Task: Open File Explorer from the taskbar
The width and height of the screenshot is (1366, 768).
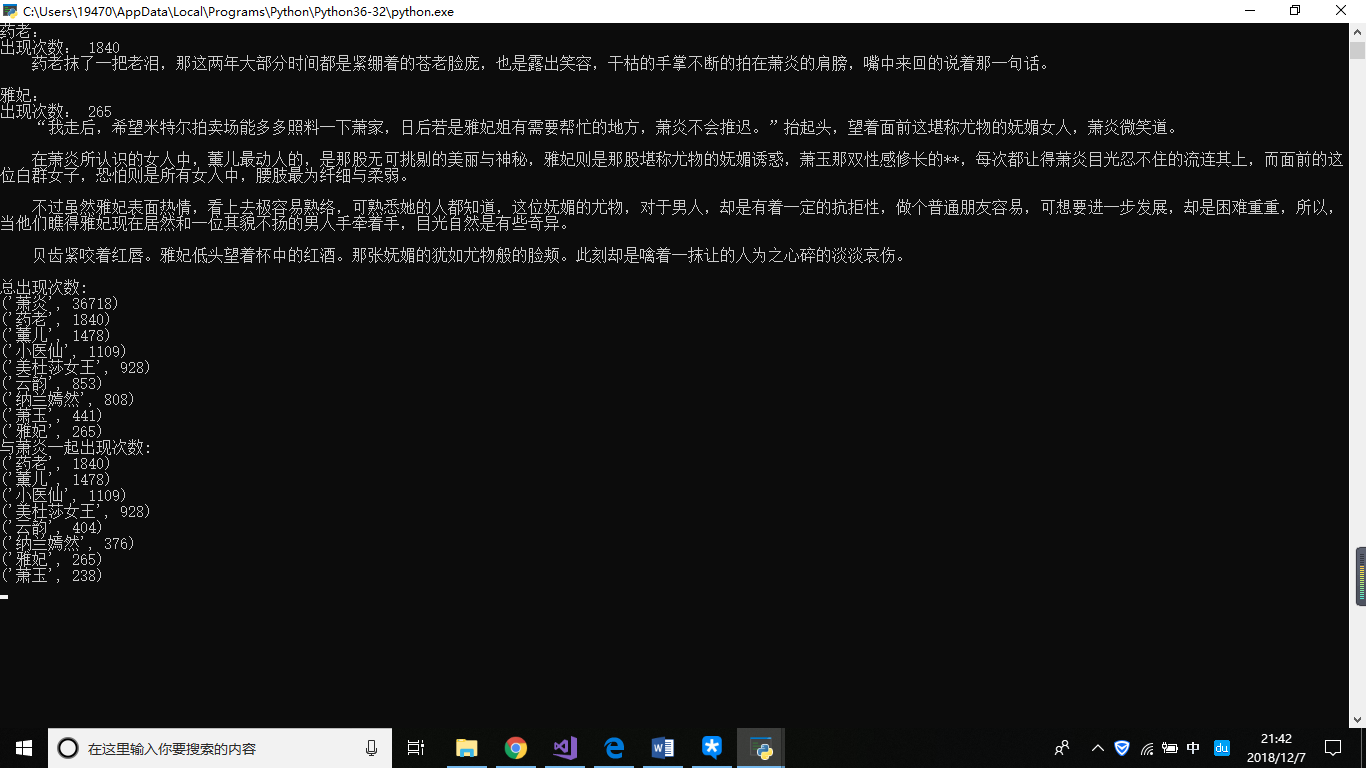Action: coord(466,747)
